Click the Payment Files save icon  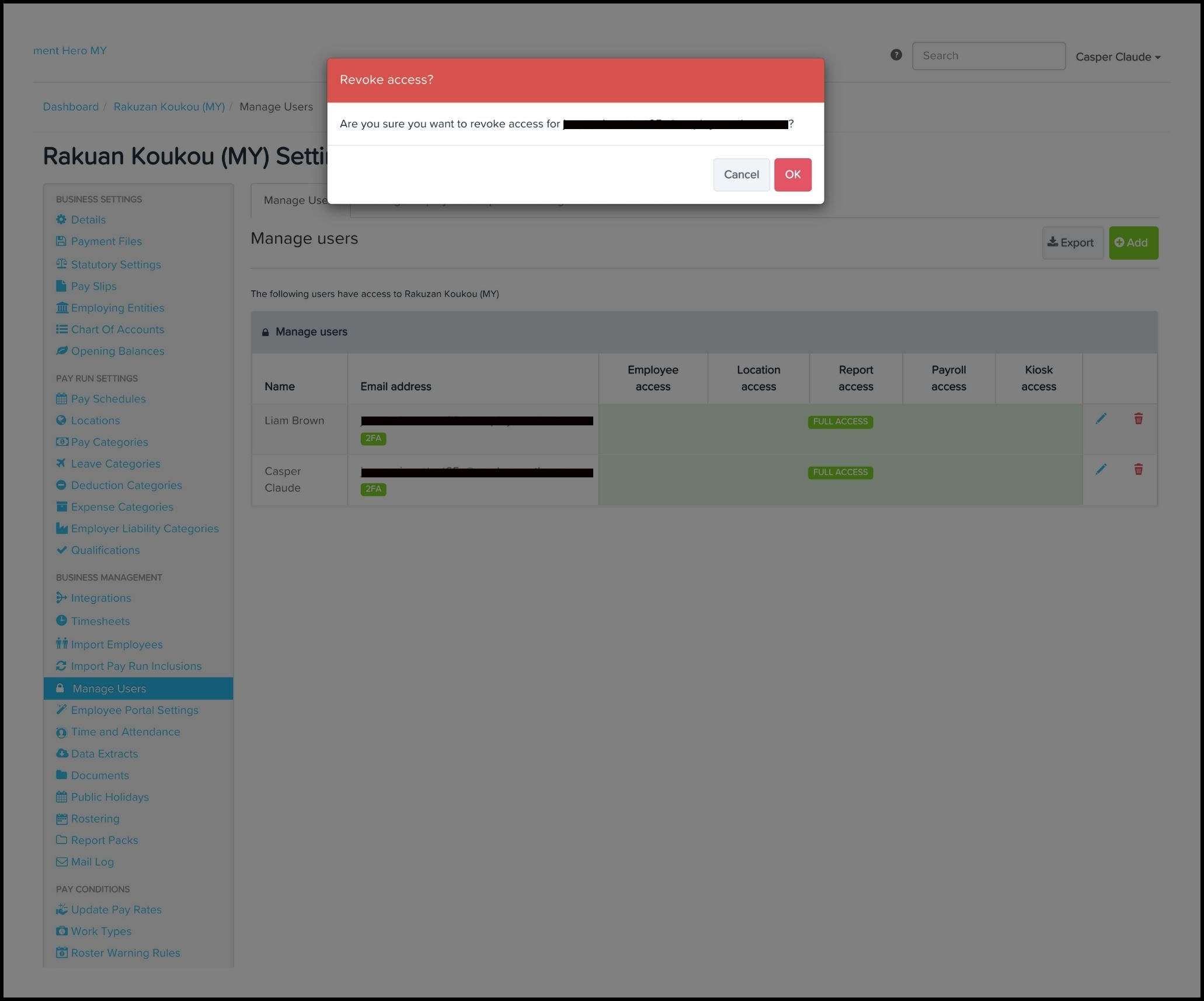coord(61,241)
